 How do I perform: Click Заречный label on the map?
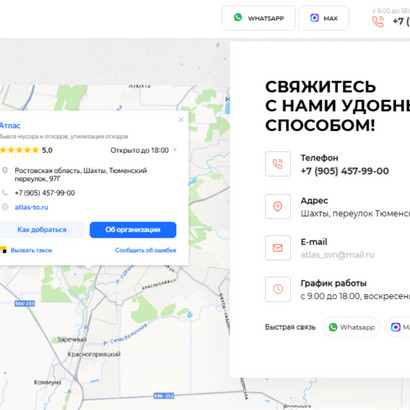(x=72, y=340)
